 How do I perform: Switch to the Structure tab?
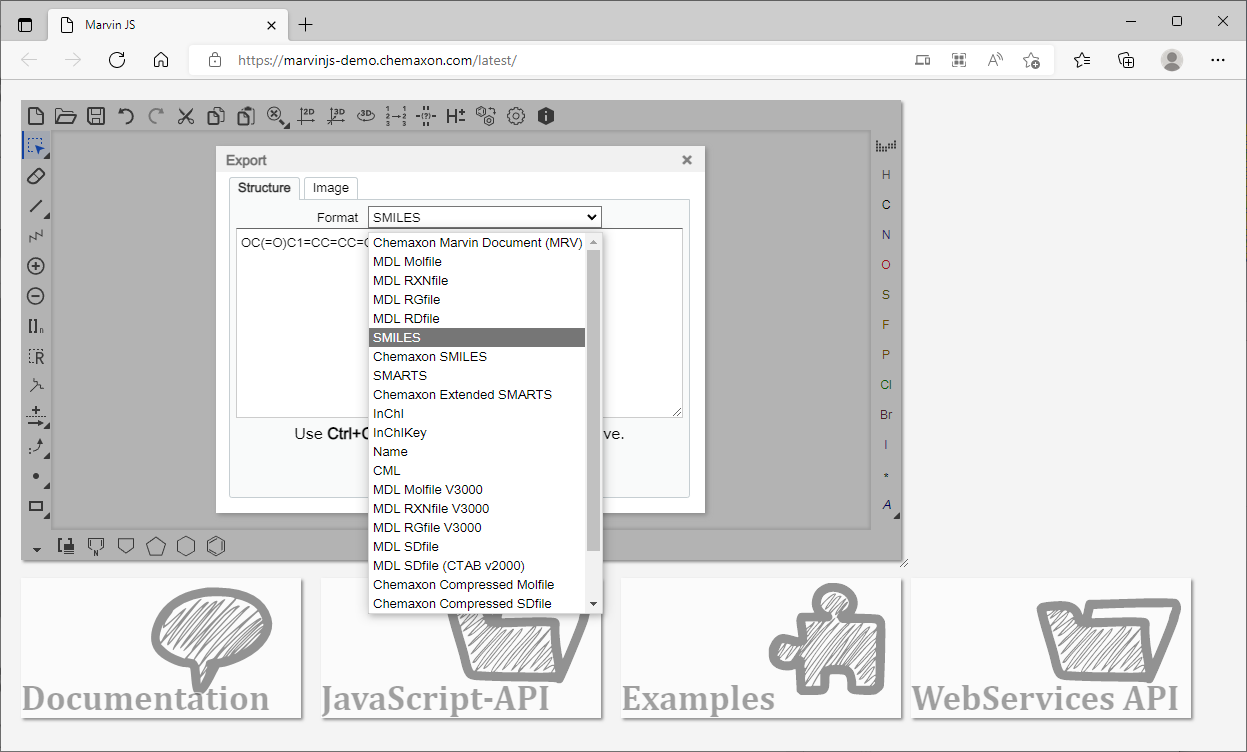(x=264, y=188)
